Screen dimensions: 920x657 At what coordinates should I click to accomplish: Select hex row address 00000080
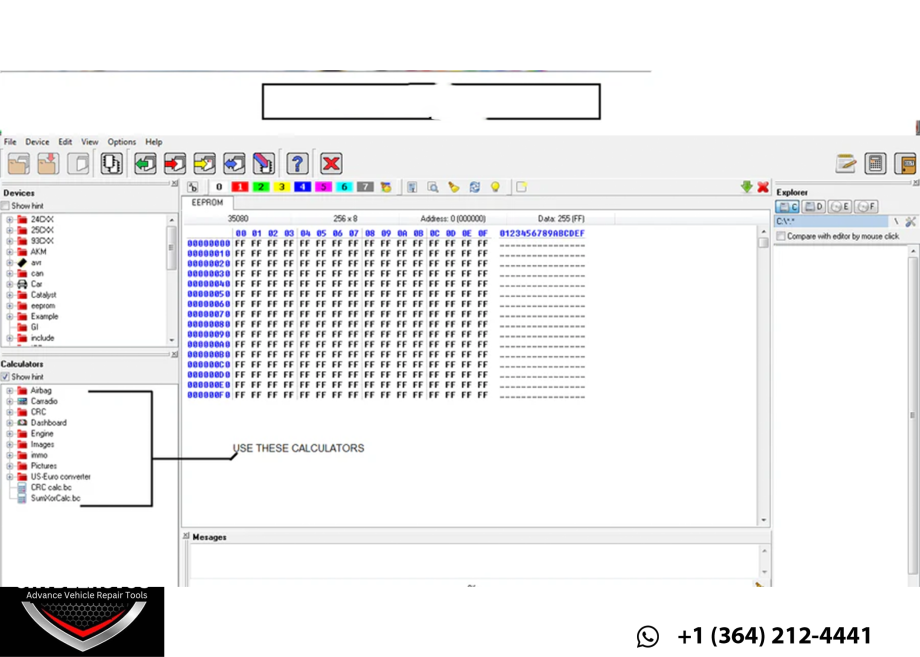click(x=209, y=324)
